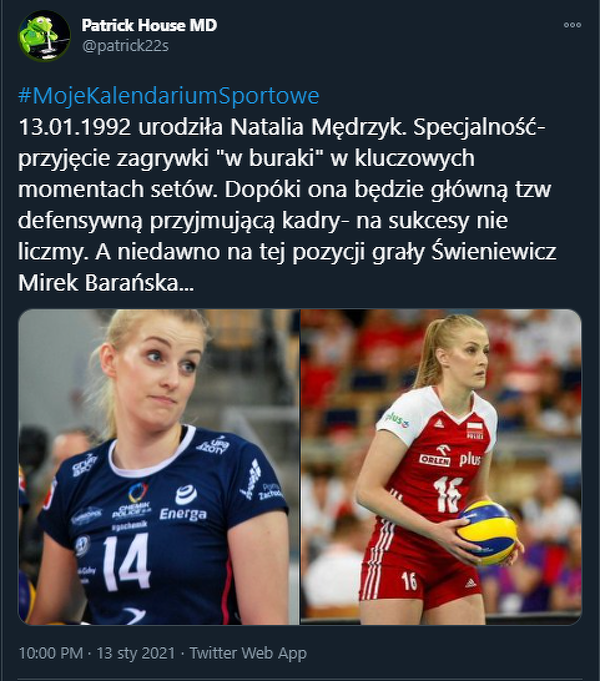This screenshot has width=600, height=681.
Task: Open the right photo with red jersey
Action: [441, 467]
